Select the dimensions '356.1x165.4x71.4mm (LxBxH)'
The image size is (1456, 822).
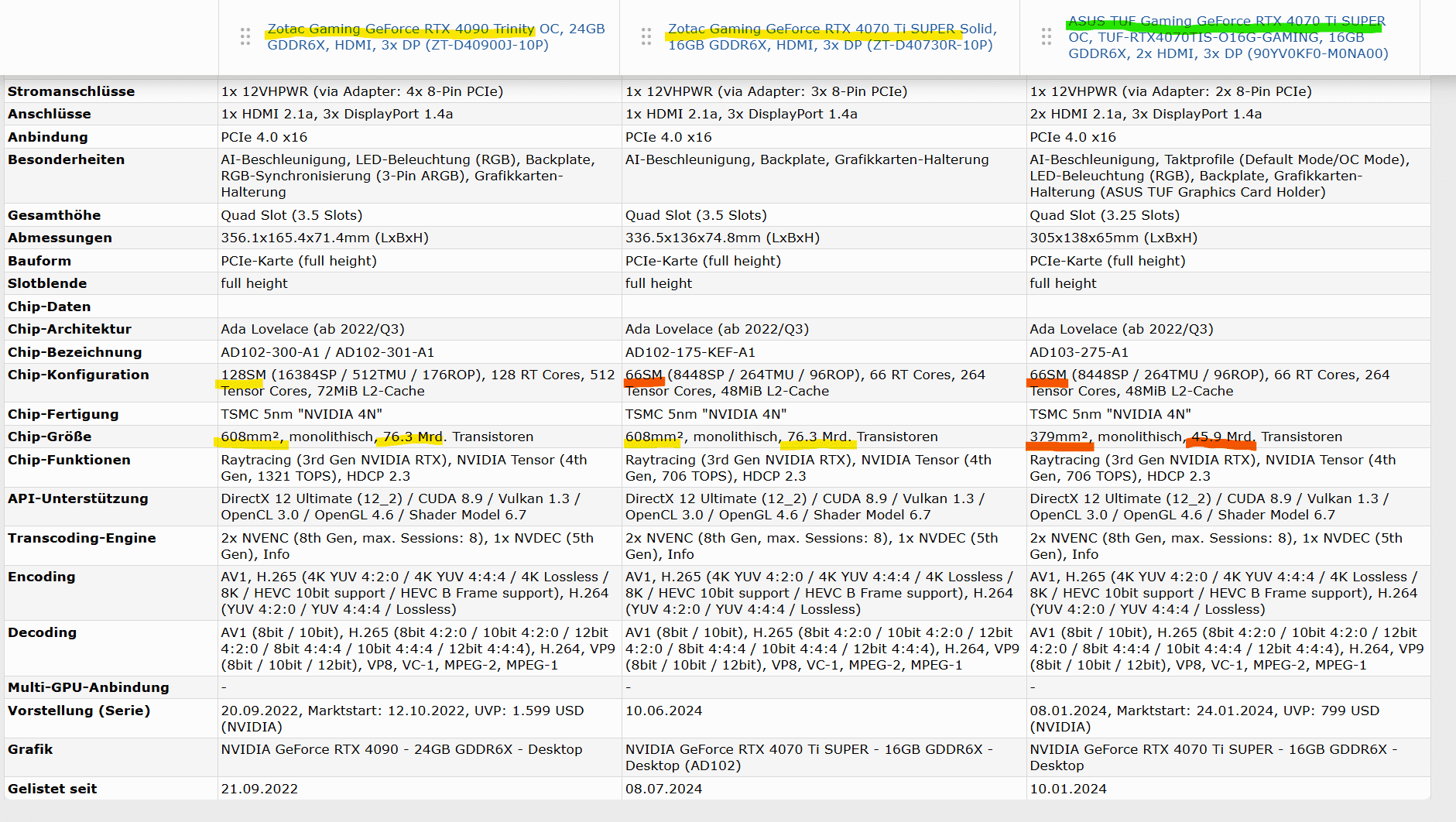(325, 238)
